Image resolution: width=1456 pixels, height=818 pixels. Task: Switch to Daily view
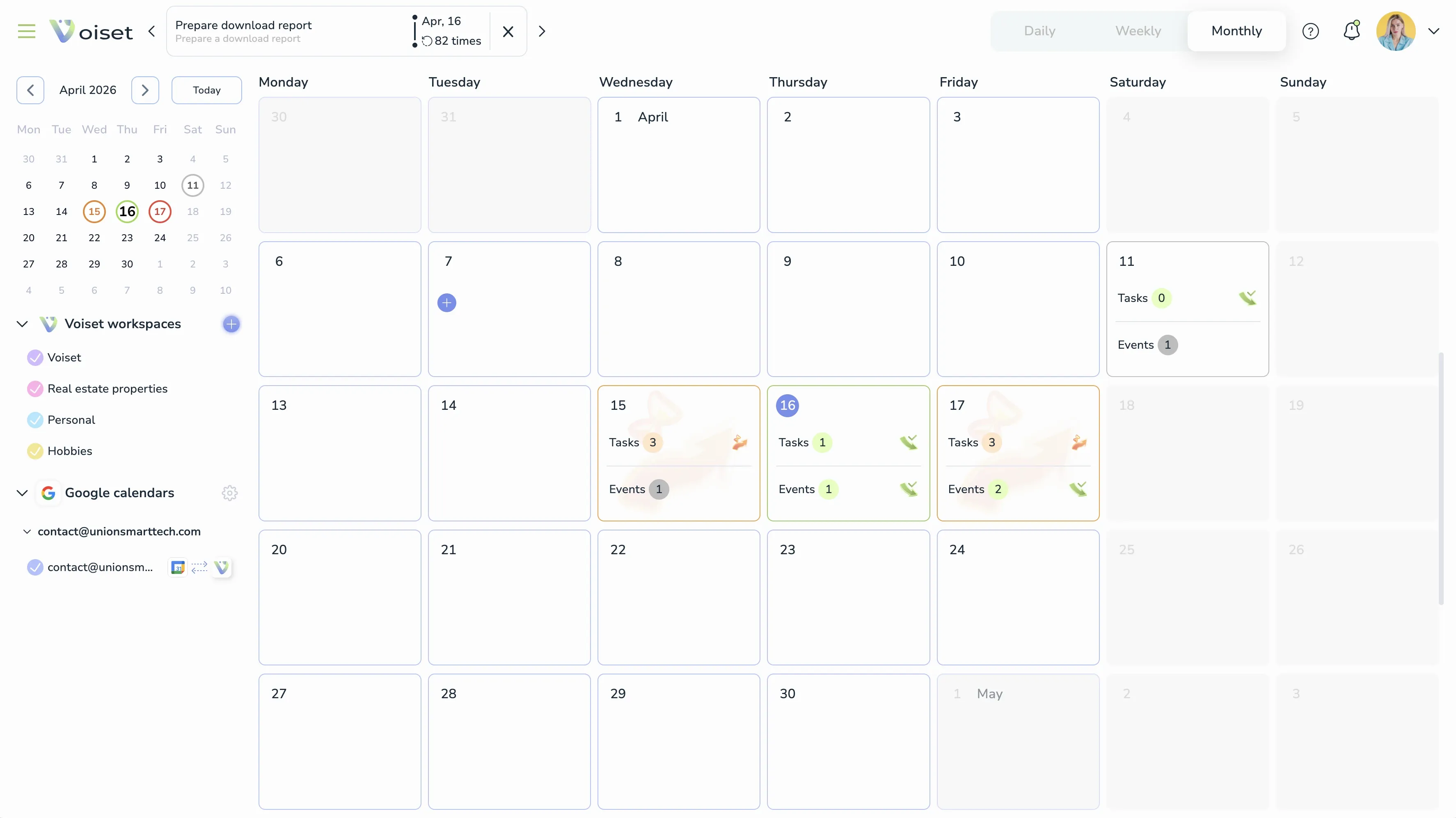point(1039,31)
